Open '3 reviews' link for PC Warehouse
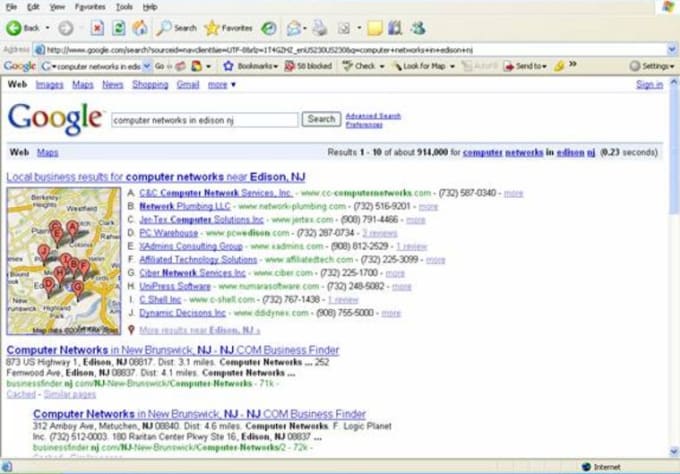680x474 pixels. [x=379, y=233]
